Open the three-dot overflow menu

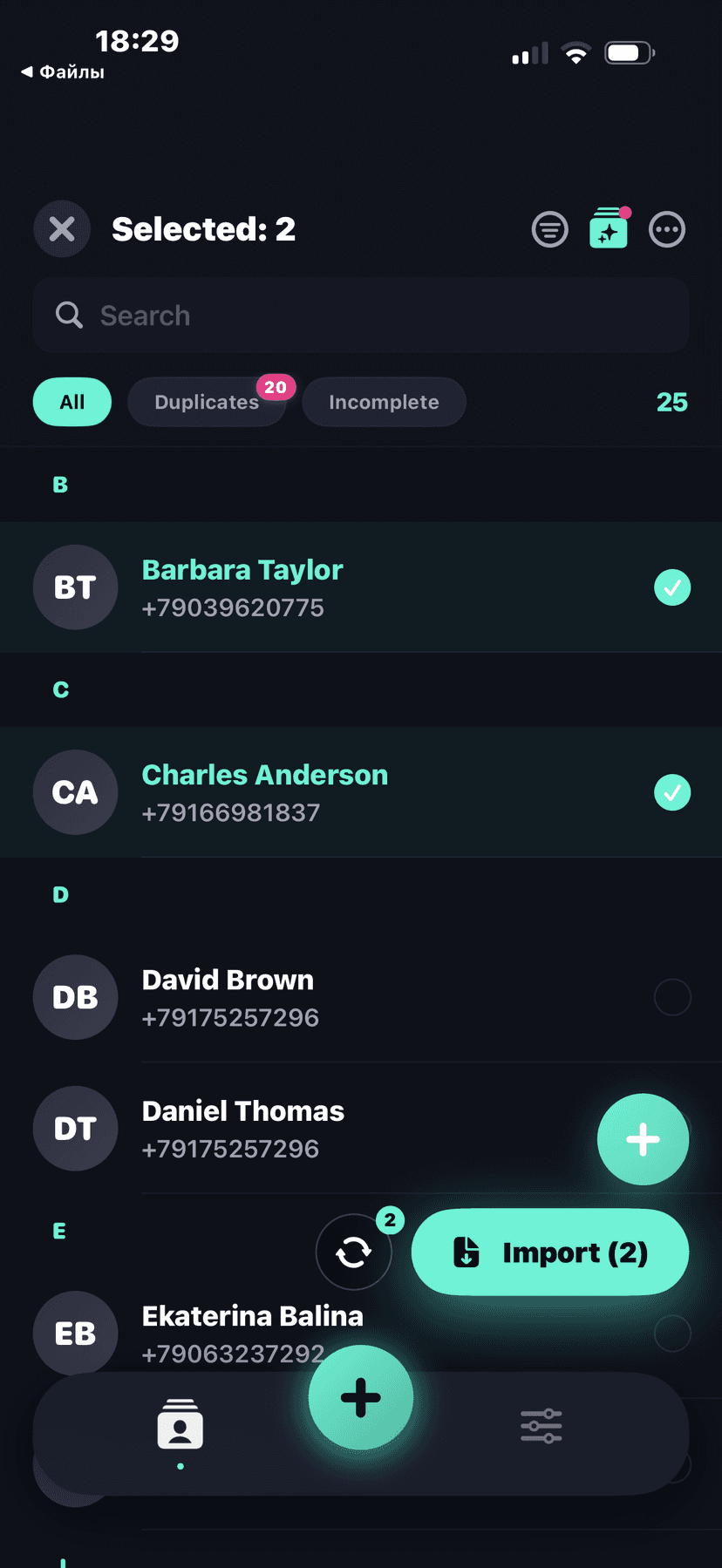tap(666, 228)
